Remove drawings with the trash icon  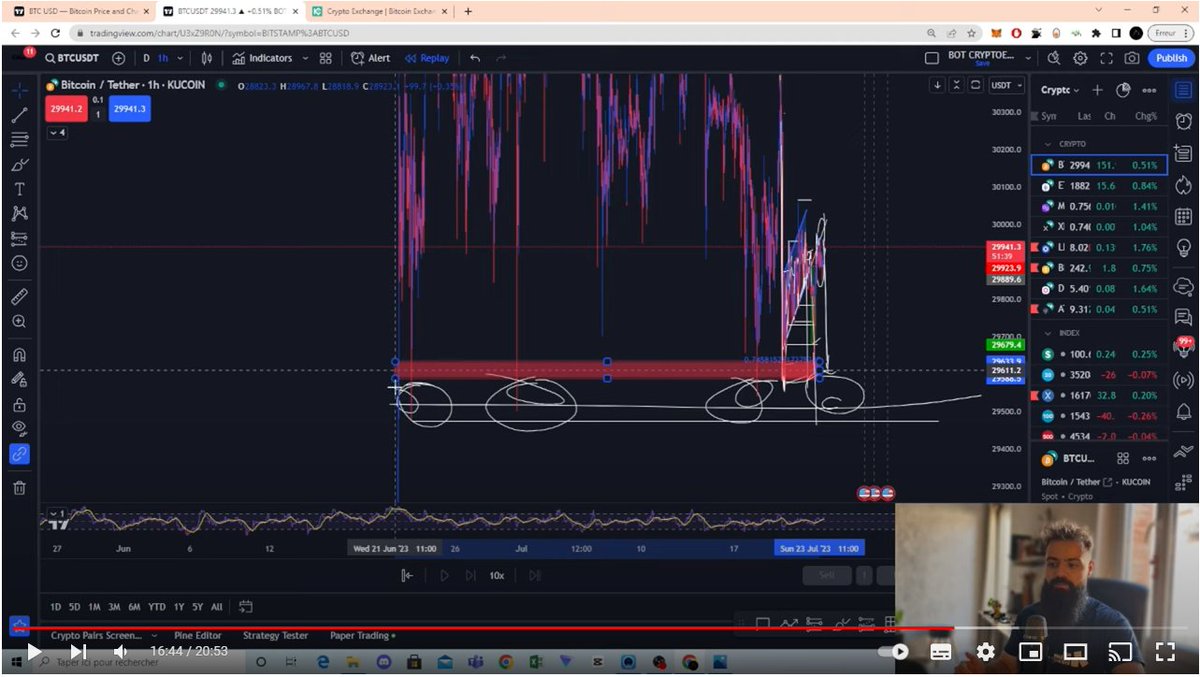[19, 488]
